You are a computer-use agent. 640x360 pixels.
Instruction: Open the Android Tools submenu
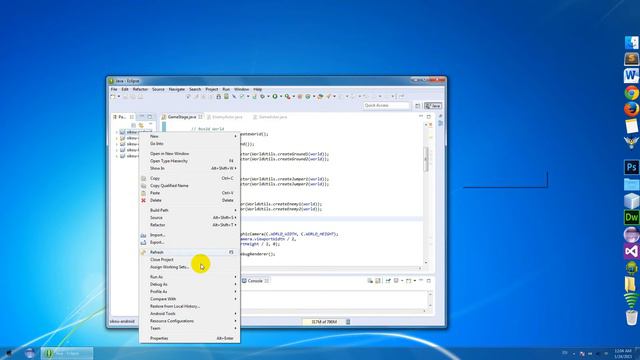tap(189, 313)
